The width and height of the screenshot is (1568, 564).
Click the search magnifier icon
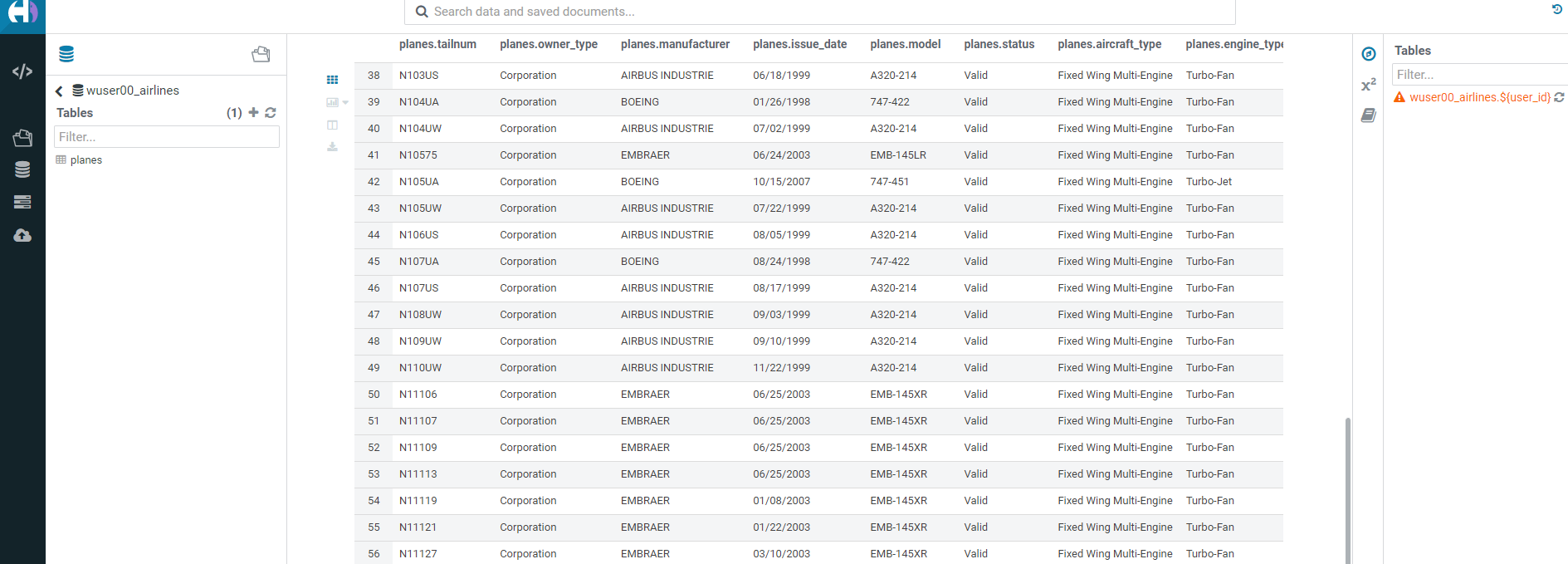pyautogui.click(x=422, y=12)
